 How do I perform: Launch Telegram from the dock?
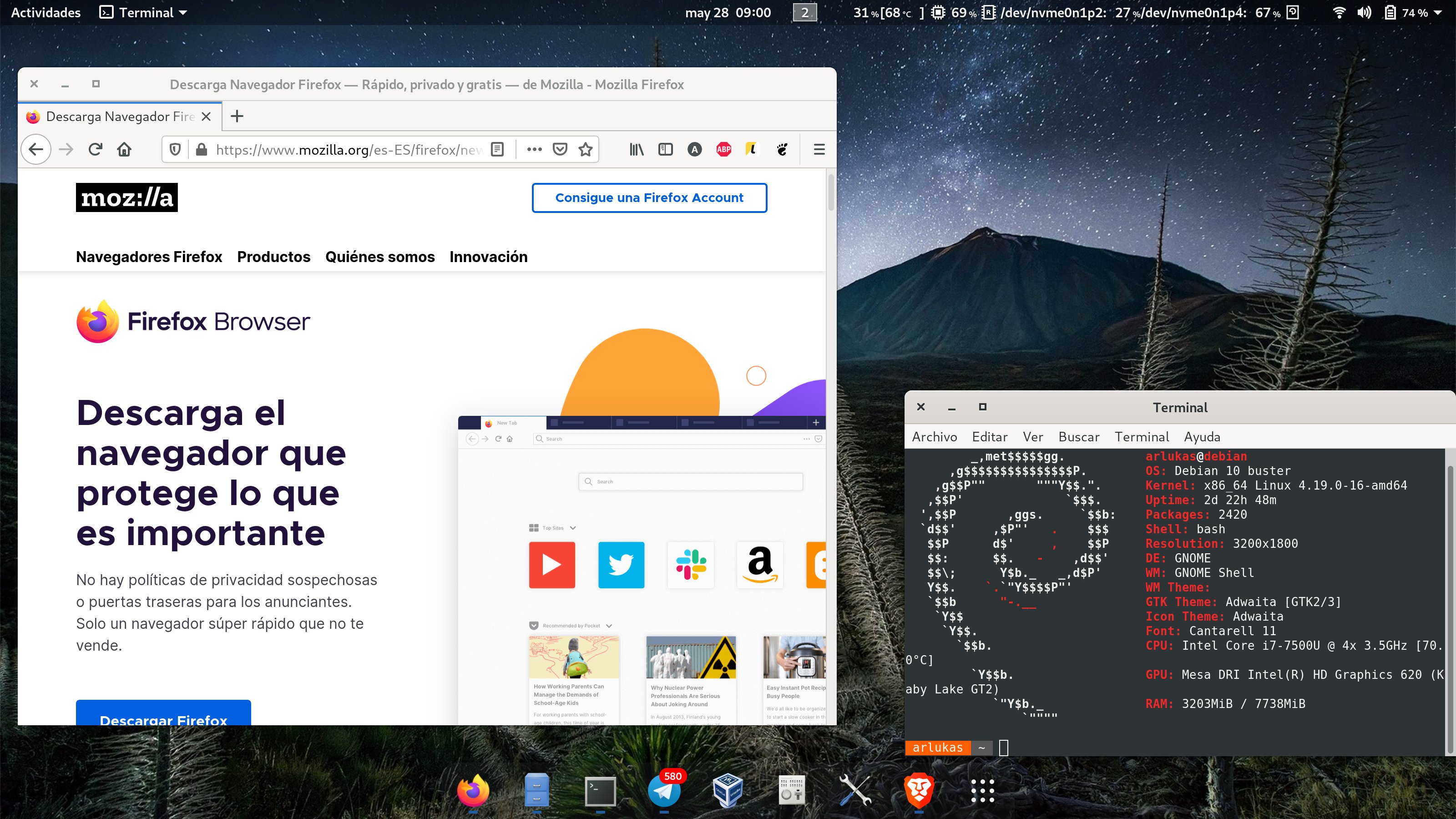[x=664, y=791]
